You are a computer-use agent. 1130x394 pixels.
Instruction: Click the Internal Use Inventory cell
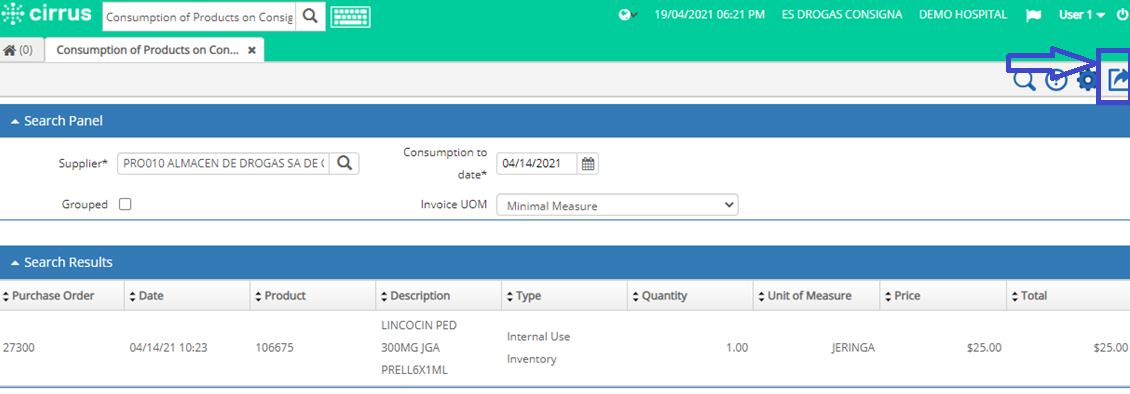(538, 348)
